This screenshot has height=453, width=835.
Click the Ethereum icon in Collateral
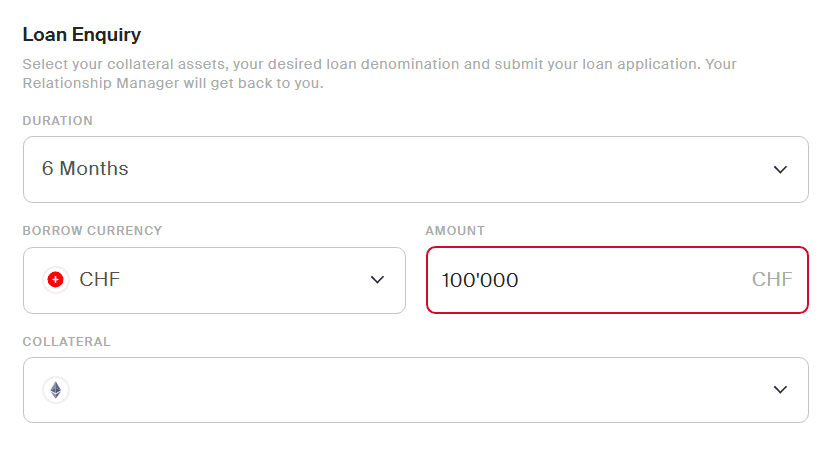click(x=56, y=390)
